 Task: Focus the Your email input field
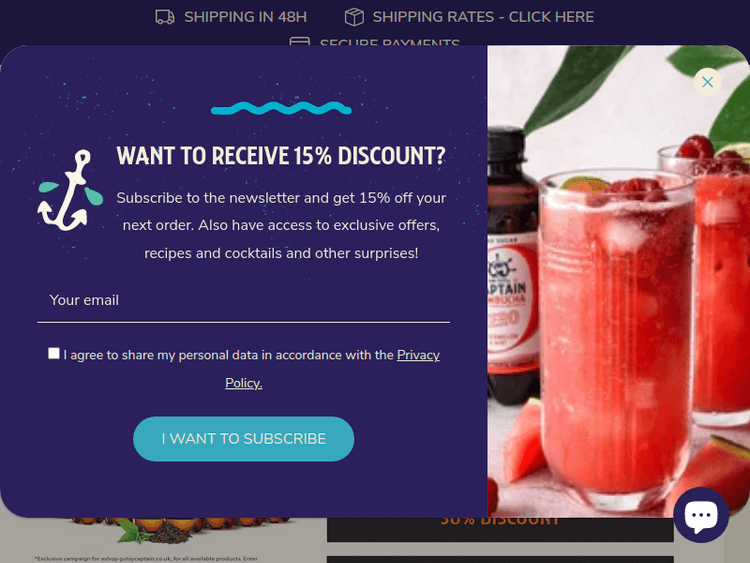pos(243,300)
